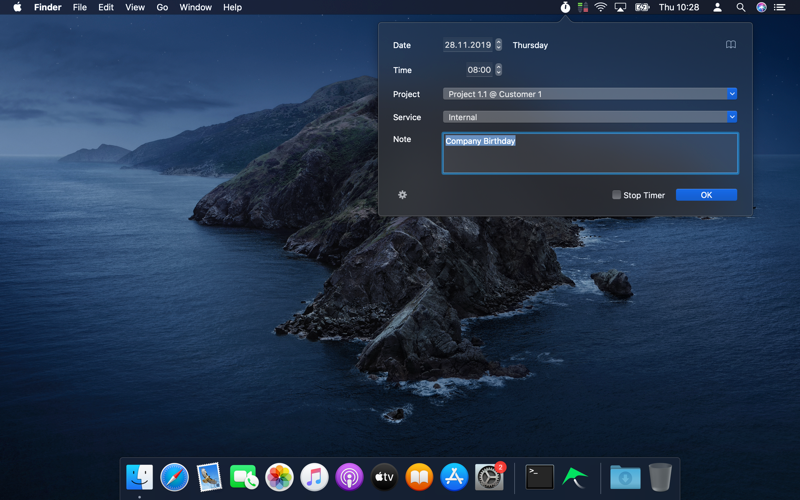Open the File menu
Viewport: 800px width, 500px height.
(79, 7)
